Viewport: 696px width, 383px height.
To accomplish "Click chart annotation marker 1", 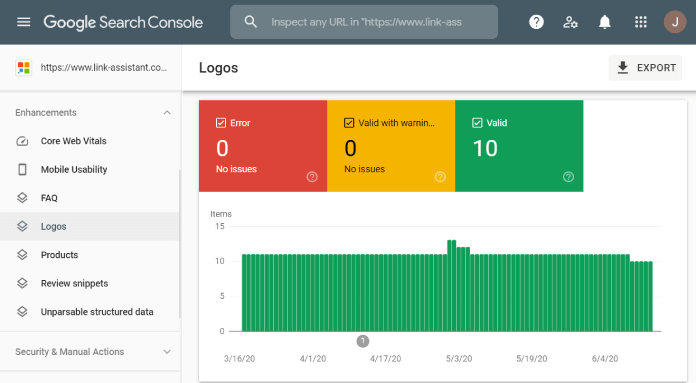I will (x=363, y=341).
